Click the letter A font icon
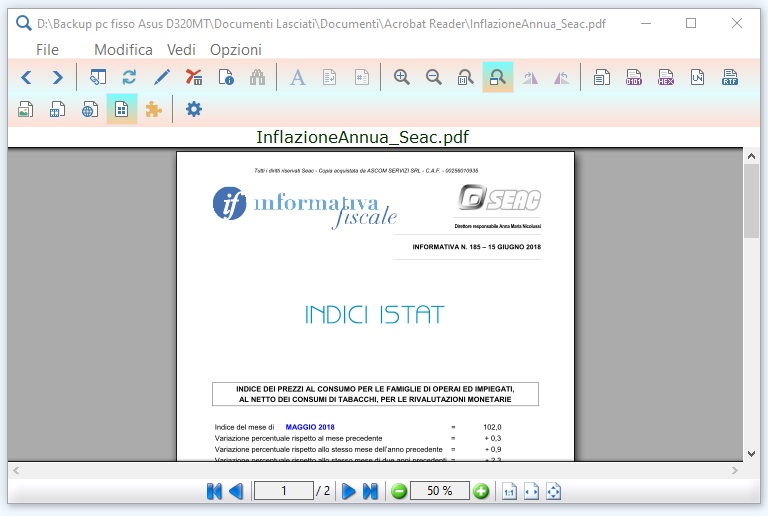 coord(298,77)
